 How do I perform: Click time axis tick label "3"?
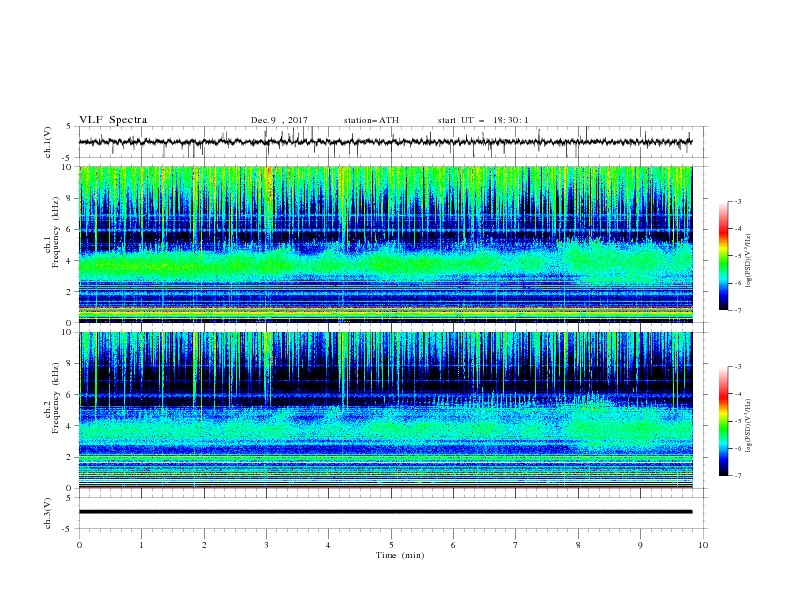click(266, 545)
